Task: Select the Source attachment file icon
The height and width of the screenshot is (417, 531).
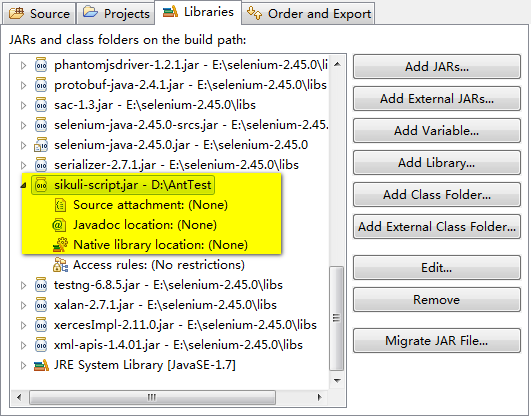Action: click(x=60, y=205)
